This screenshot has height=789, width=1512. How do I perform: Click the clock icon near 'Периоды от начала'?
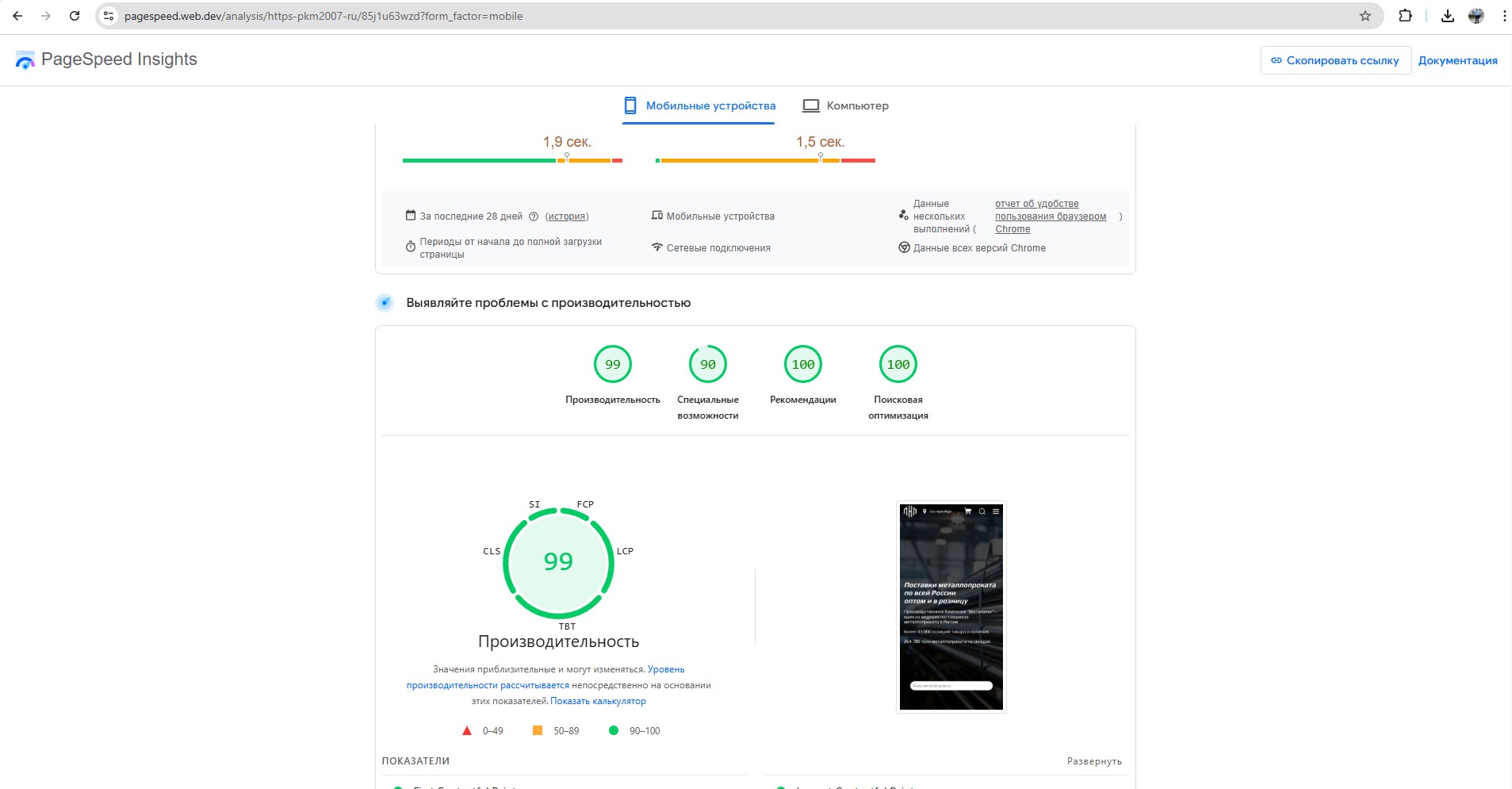[411, 247]
